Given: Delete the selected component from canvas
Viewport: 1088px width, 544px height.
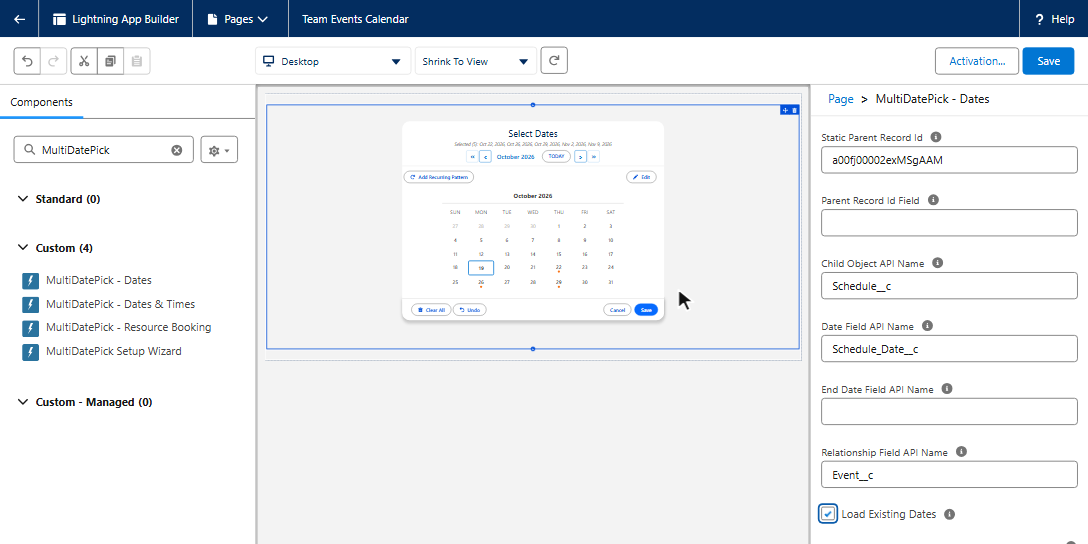Looking at the screenshot, I should pyautogui.click(x=794, y=110).
